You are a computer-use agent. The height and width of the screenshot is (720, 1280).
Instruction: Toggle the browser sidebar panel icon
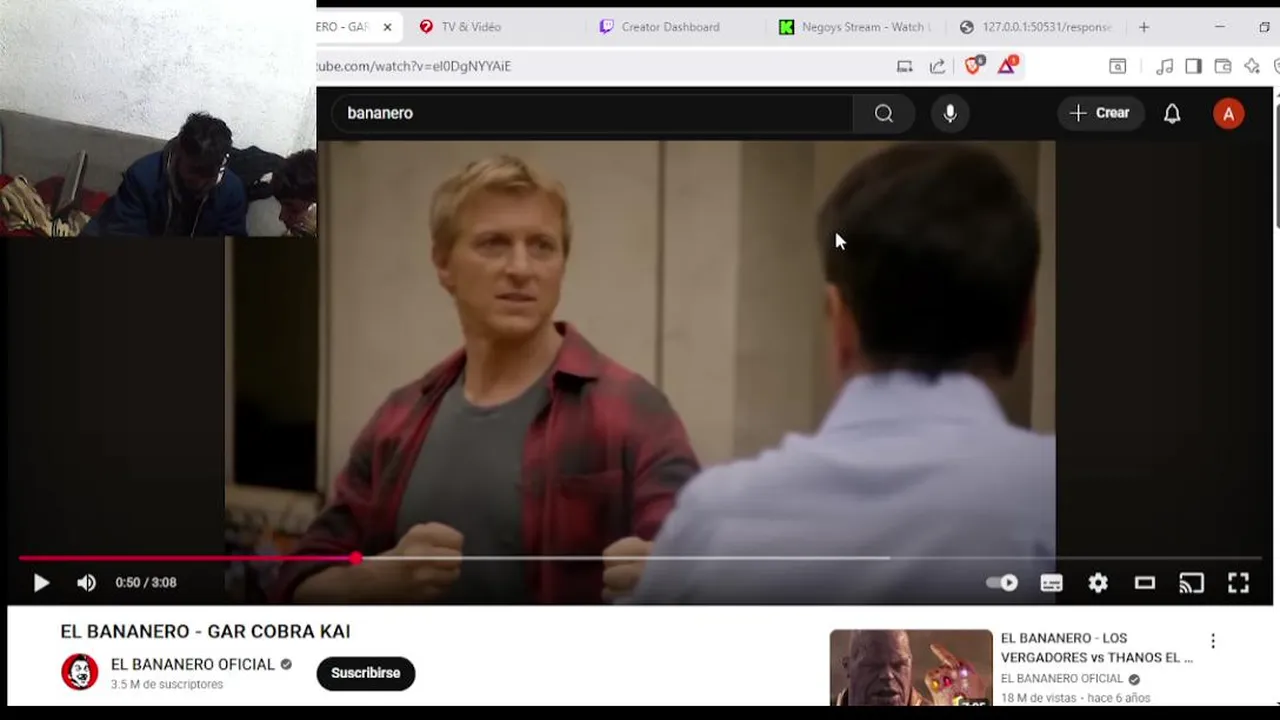point(1193,66)
